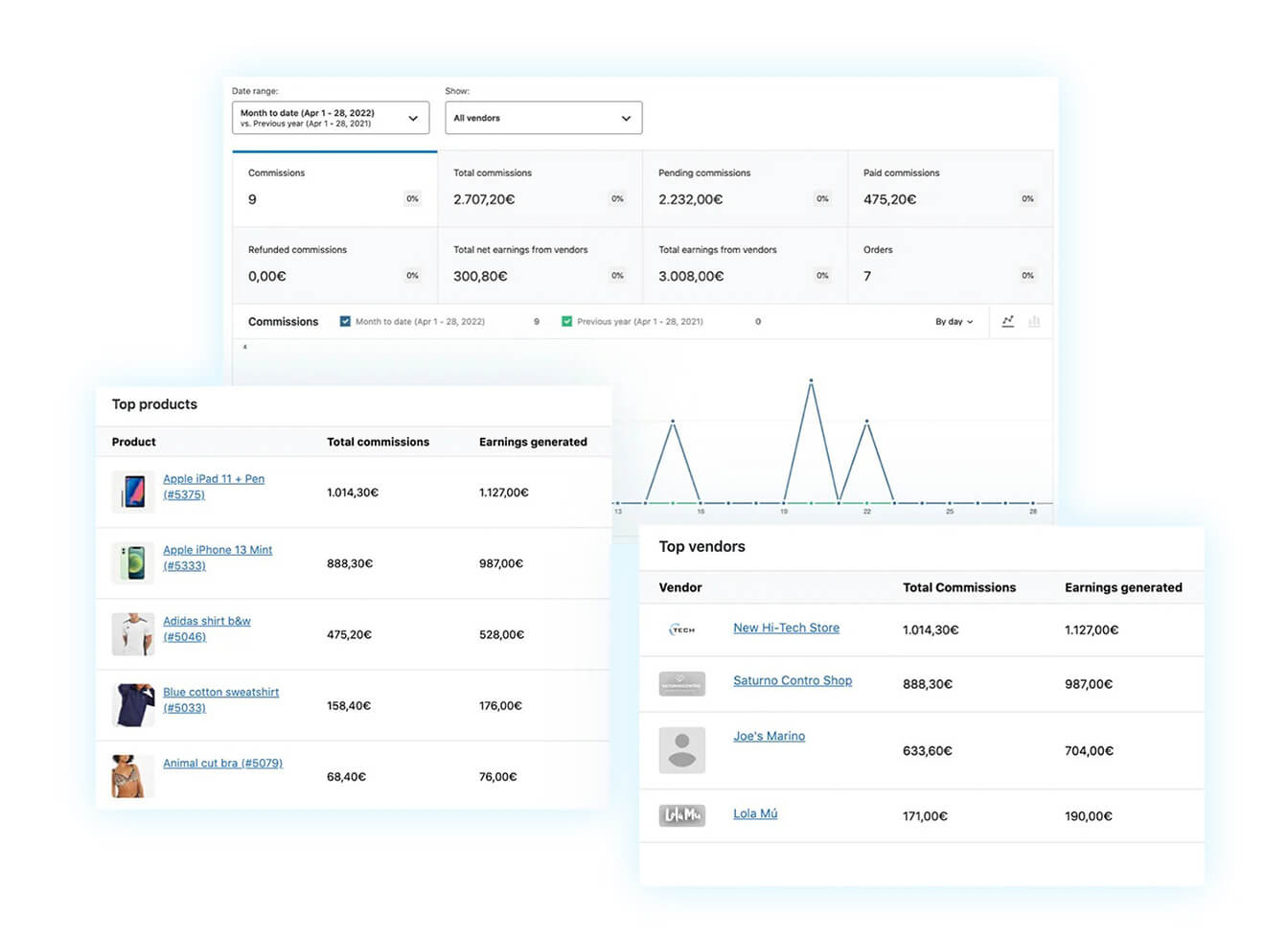Select the Commissions summary tile
This screenshot has height=938, width=1288.
pos(334,189)
